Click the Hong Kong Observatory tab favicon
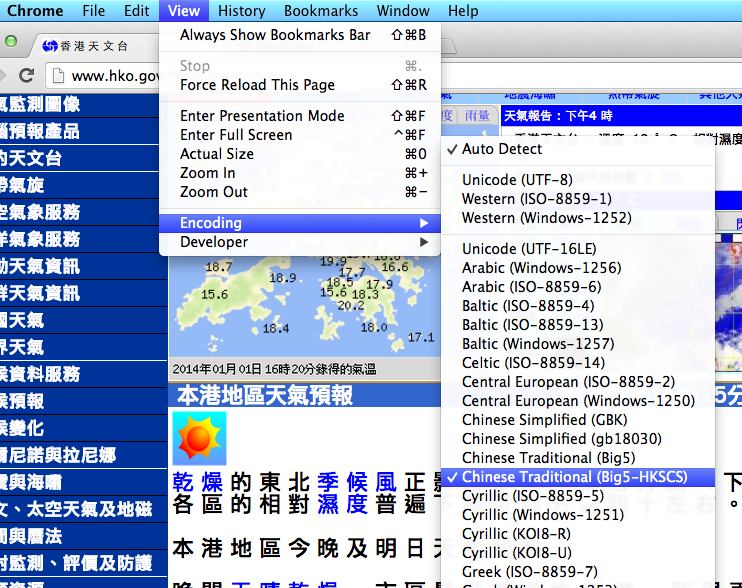The image size is (742, 588). click(50, 46)
